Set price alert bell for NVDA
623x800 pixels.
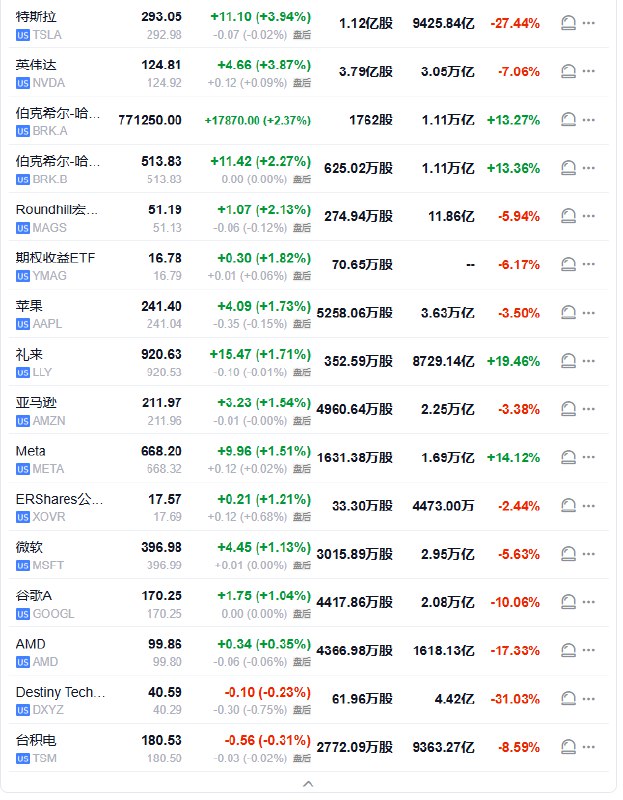(x=568, y=71)
